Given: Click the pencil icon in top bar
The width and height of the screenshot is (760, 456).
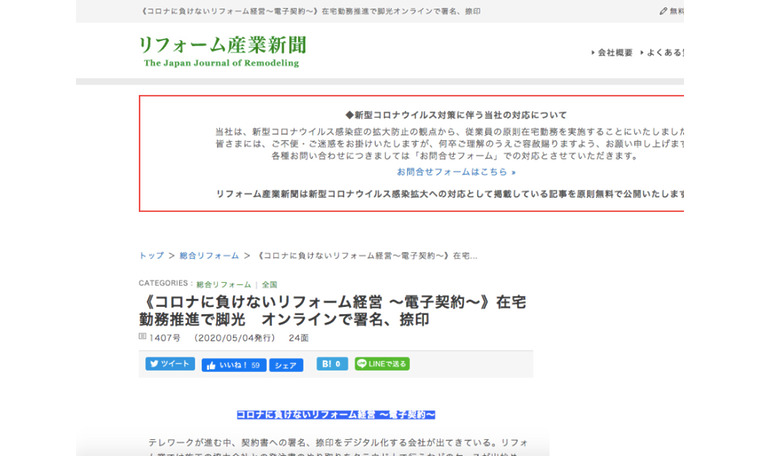Looking at the screenshot, I should tap(663, 11).
